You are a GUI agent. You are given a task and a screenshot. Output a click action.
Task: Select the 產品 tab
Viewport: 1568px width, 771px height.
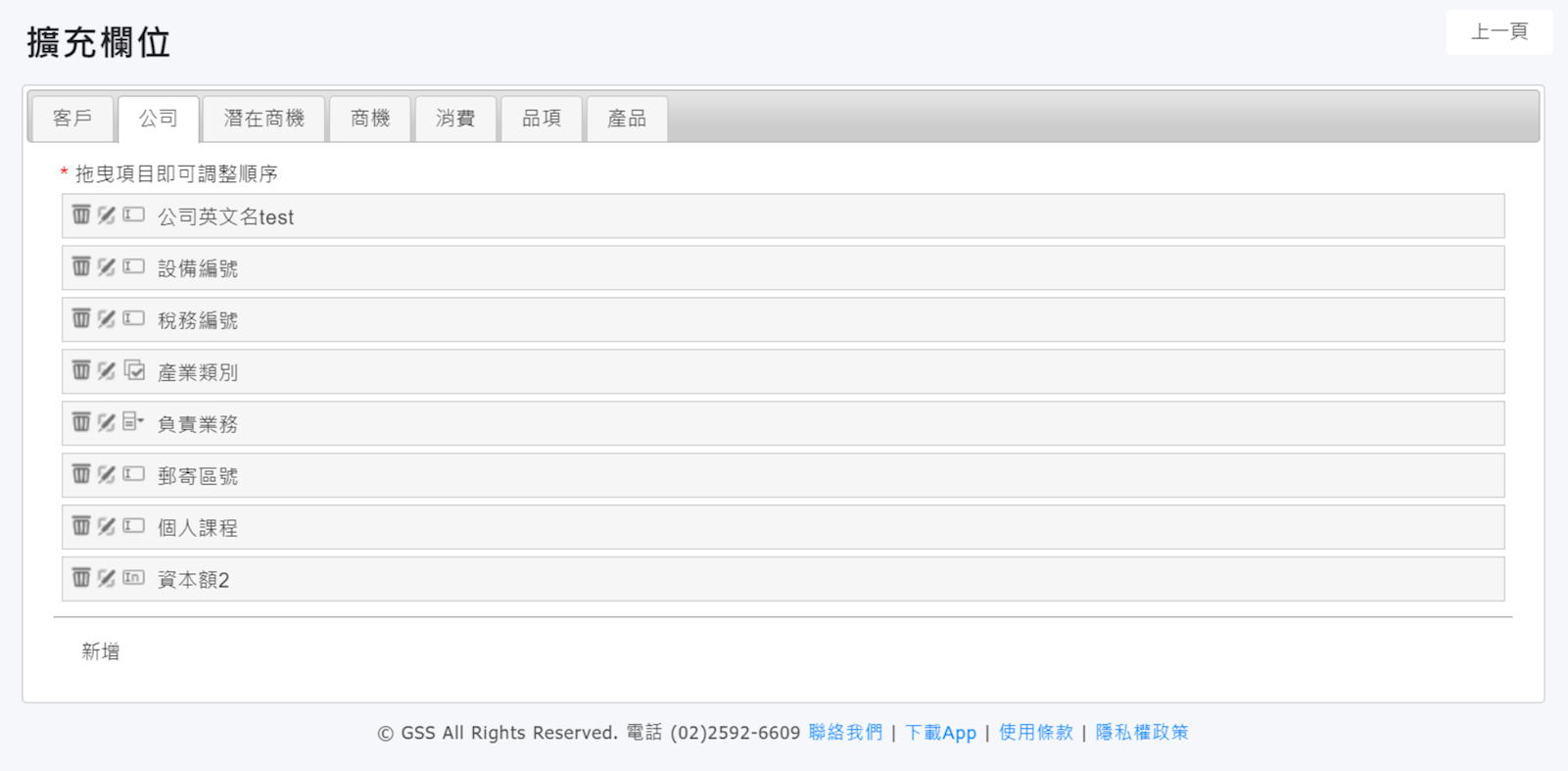[x=627, y=119]
